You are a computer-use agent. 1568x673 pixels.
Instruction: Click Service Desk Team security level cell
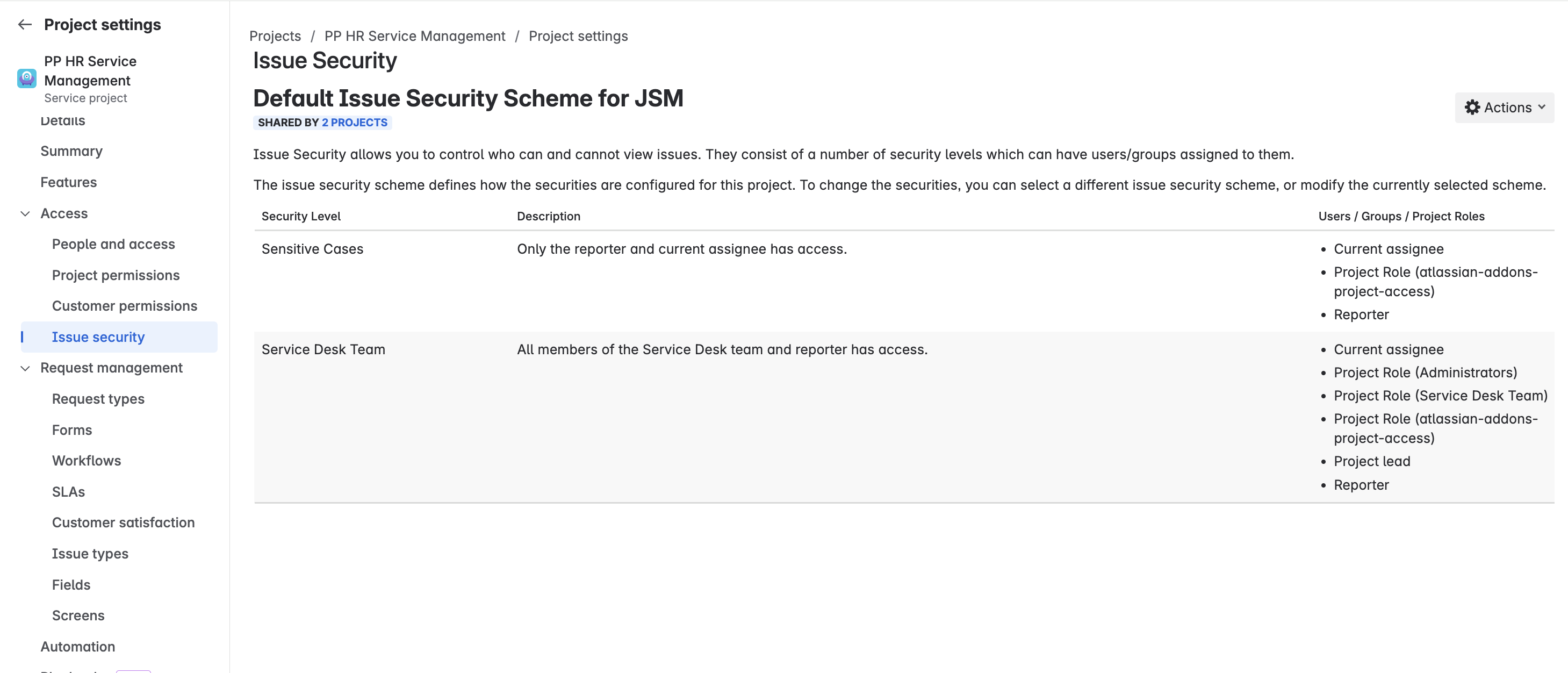[323, 349]
